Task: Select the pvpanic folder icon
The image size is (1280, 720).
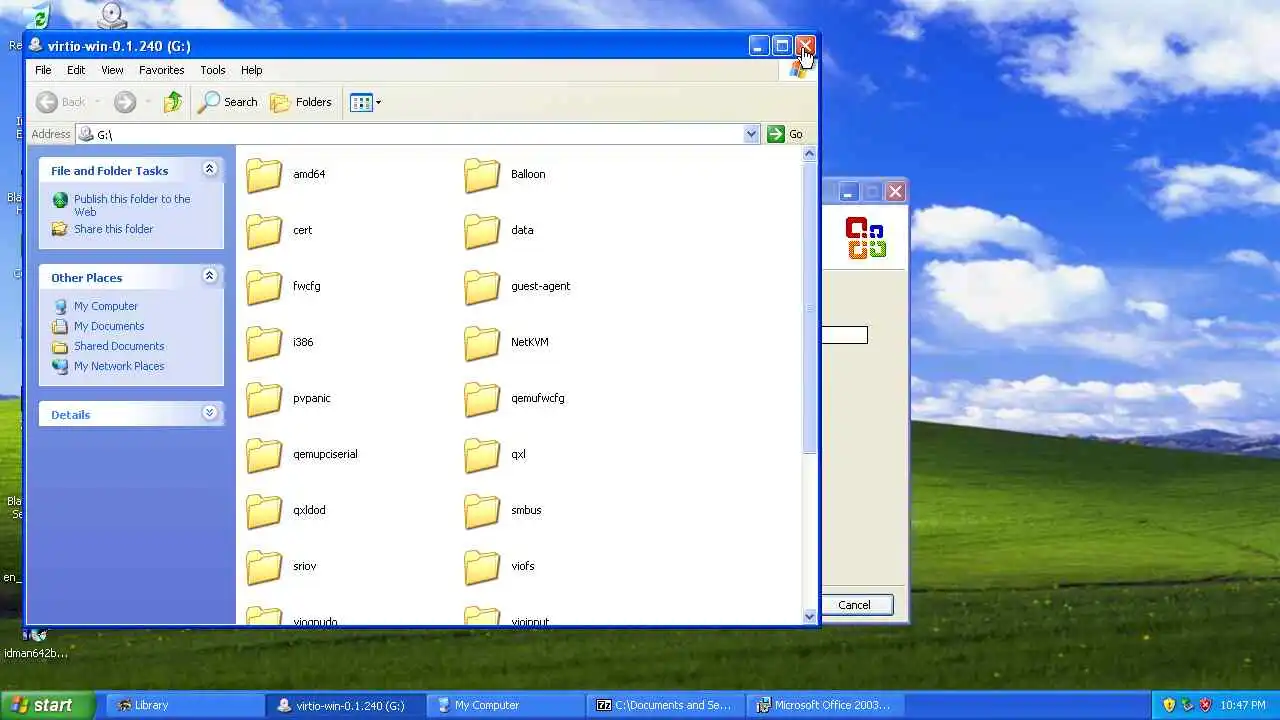Action: pyautogui.click(x=265, y=399)
